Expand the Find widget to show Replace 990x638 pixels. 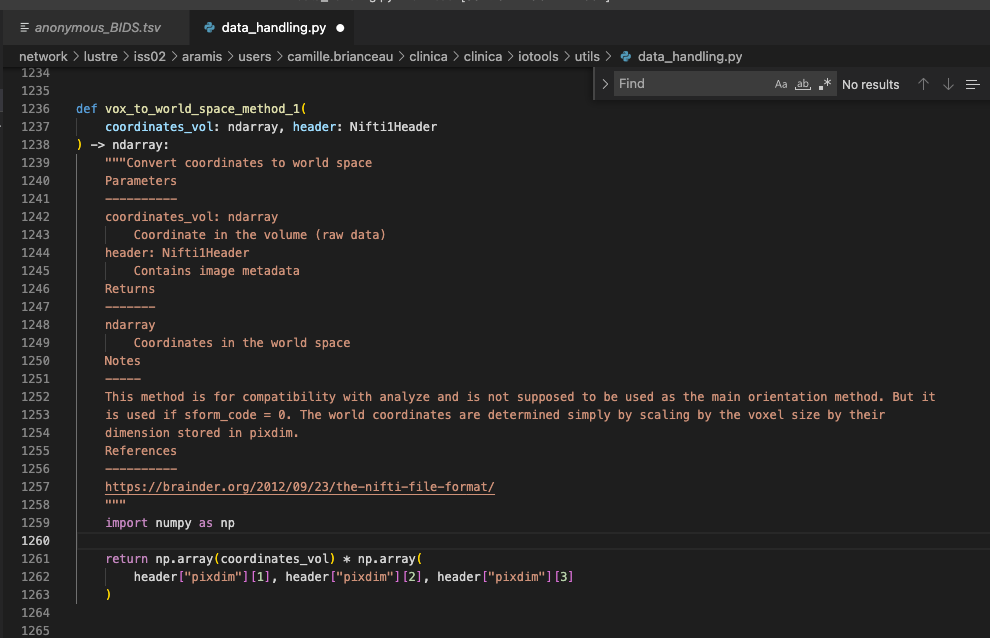pyautogui.click(x=604, y=84)
